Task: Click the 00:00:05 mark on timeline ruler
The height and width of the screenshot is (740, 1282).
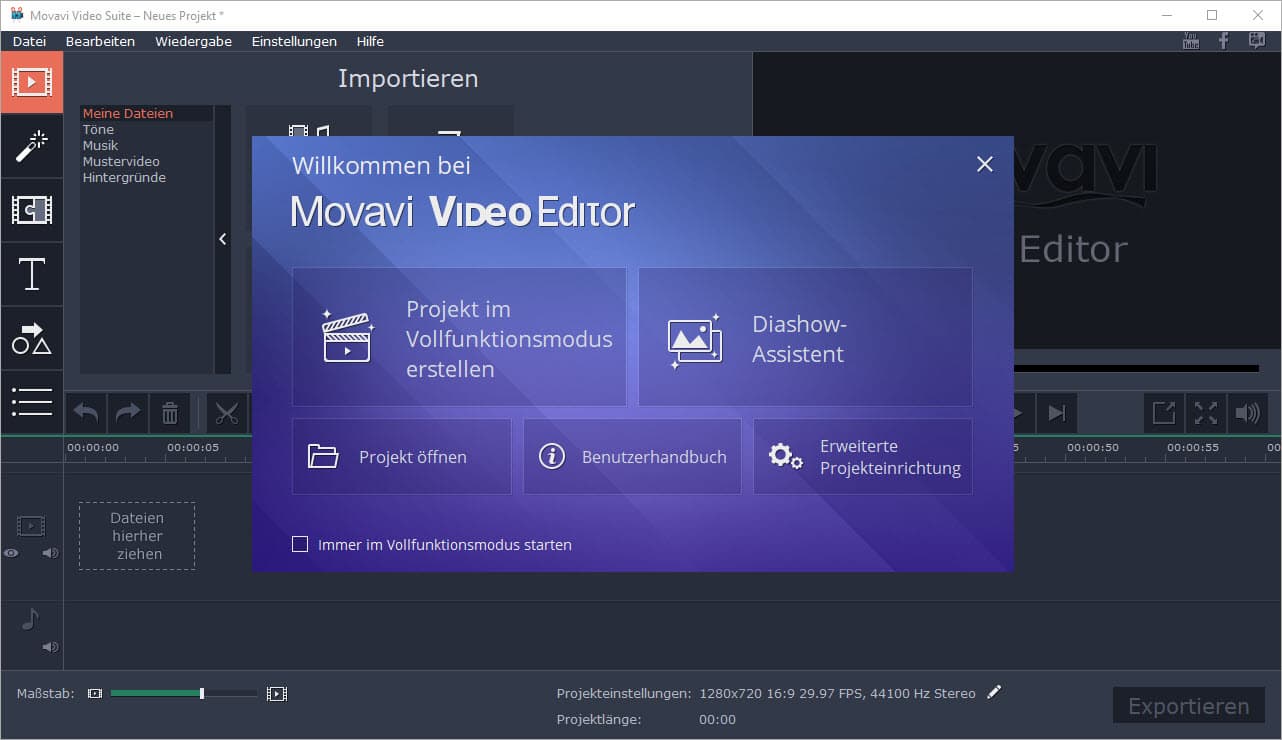Action: (193, 447)
